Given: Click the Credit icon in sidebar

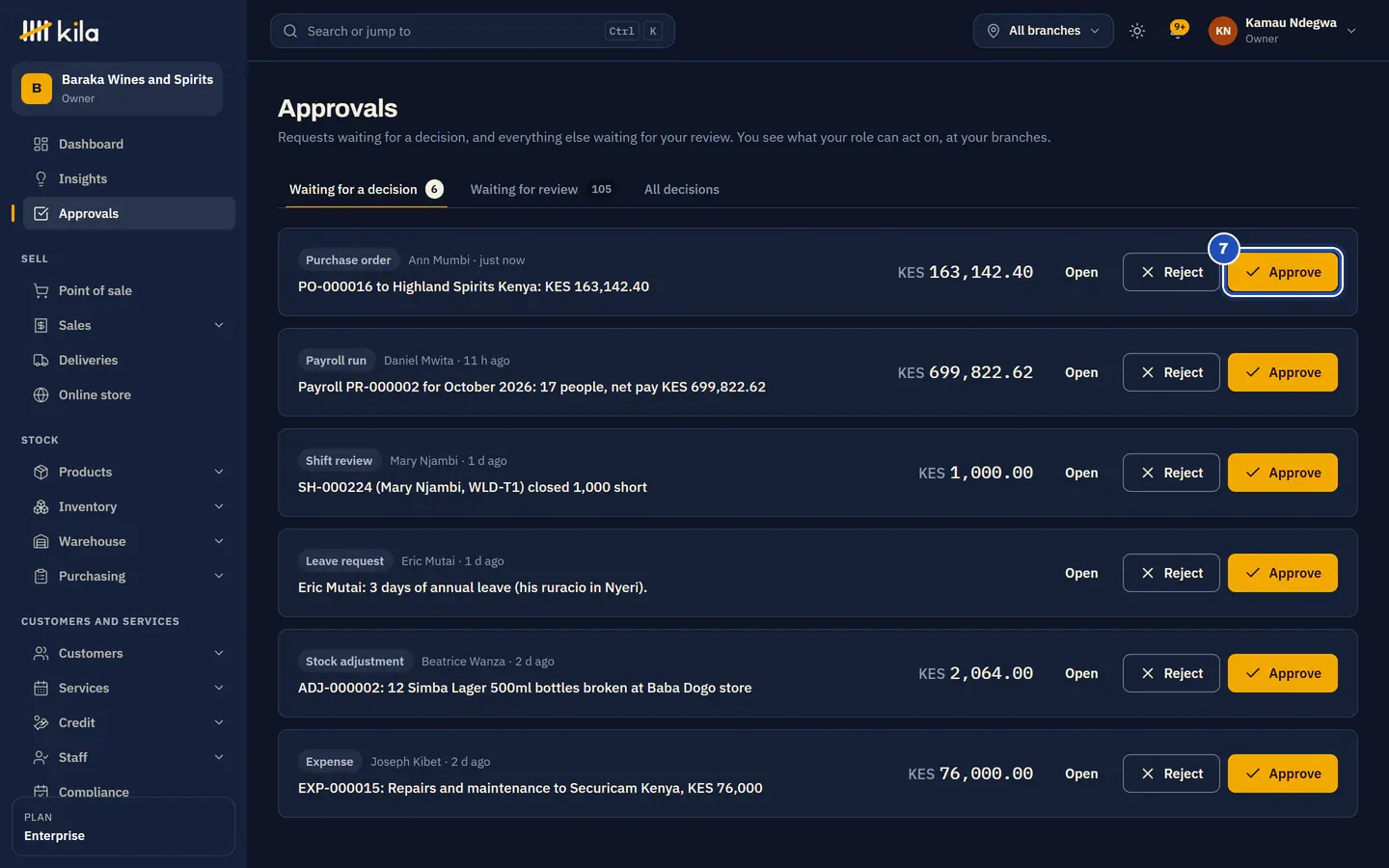Looking at the screenshot, I should (41, 722).
